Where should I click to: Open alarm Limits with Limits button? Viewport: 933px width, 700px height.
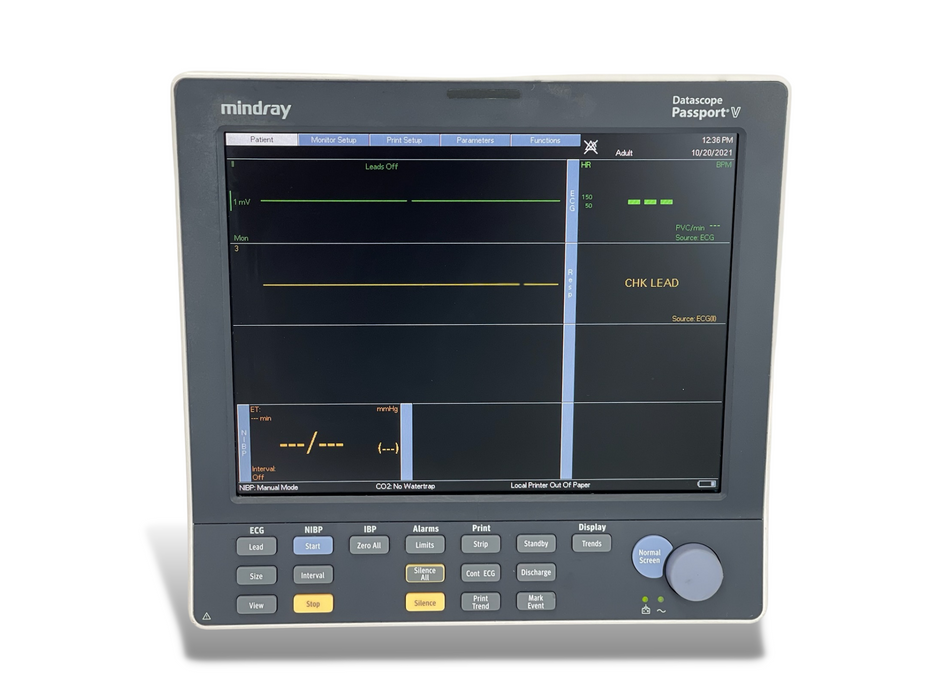[425, 545]
